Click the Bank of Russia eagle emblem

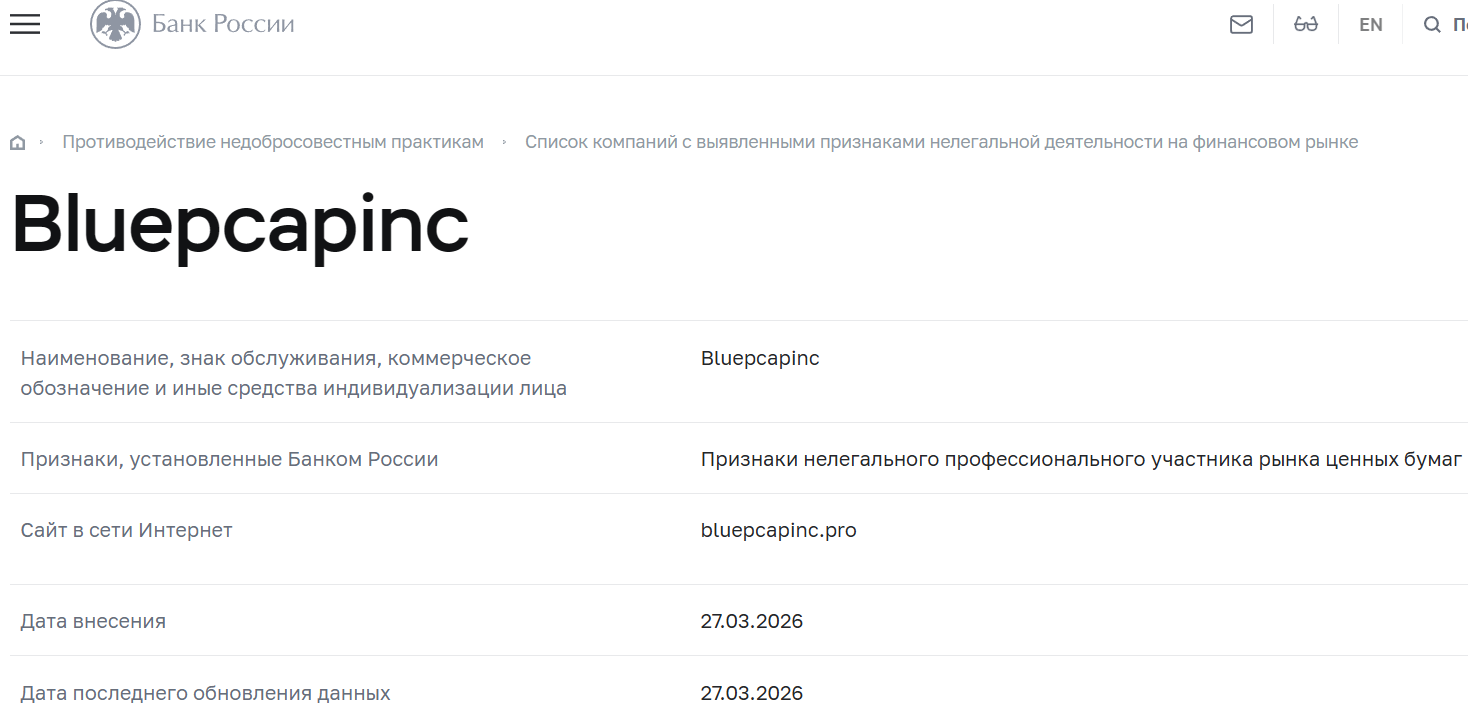(115, 24)
